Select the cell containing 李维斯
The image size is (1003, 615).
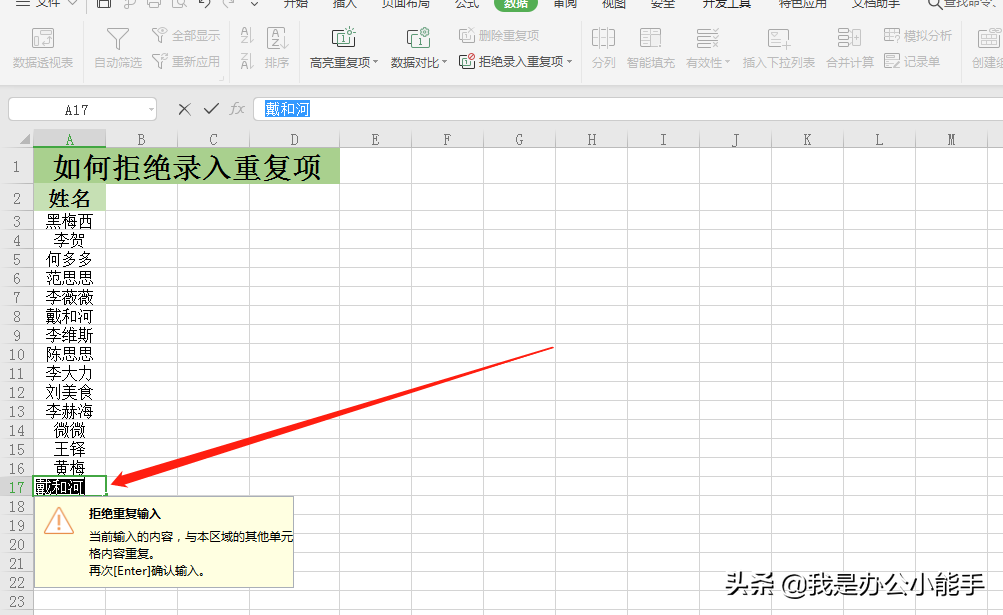tap(70, 335)
